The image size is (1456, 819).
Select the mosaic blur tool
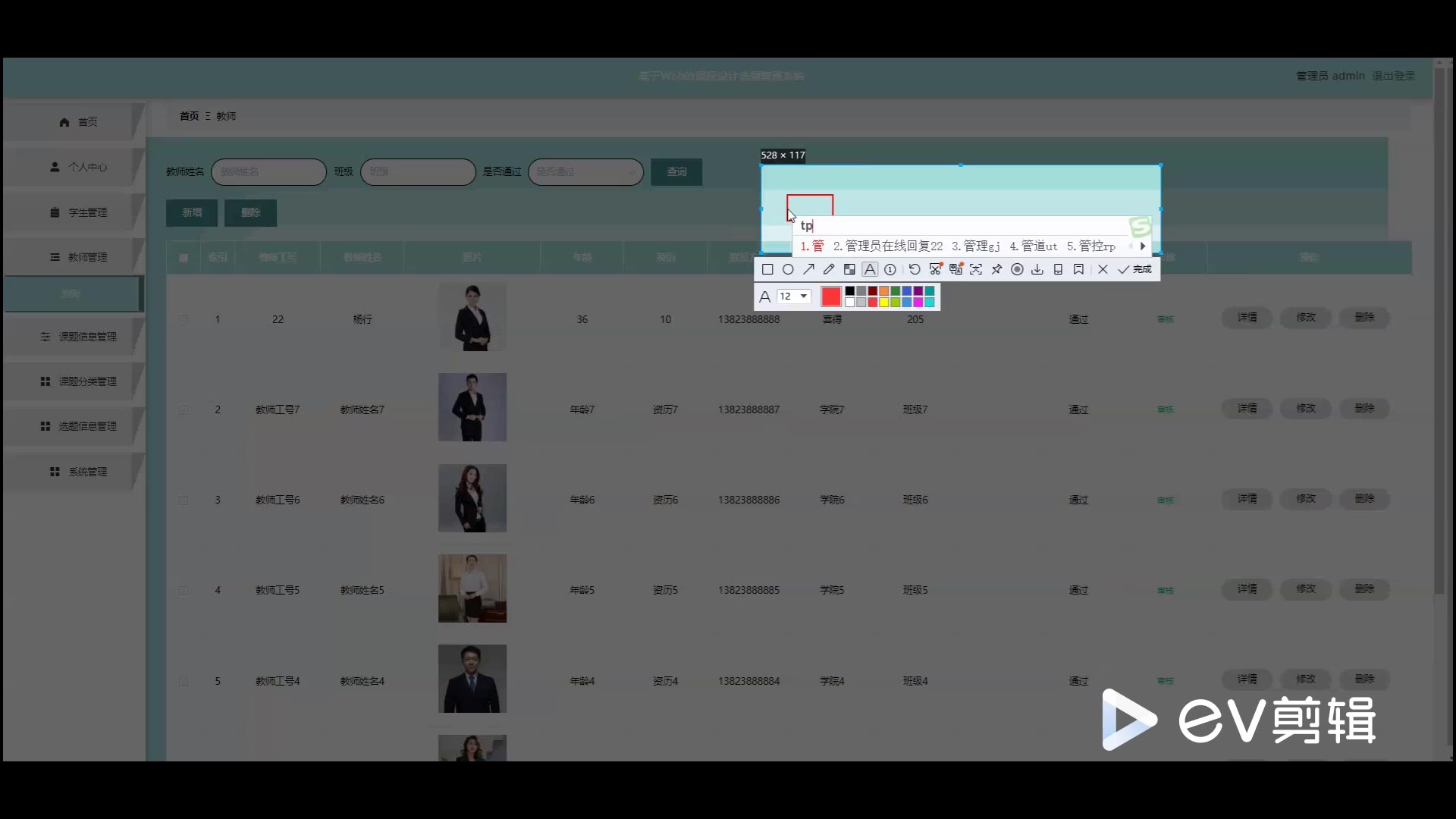pos(849,269)
